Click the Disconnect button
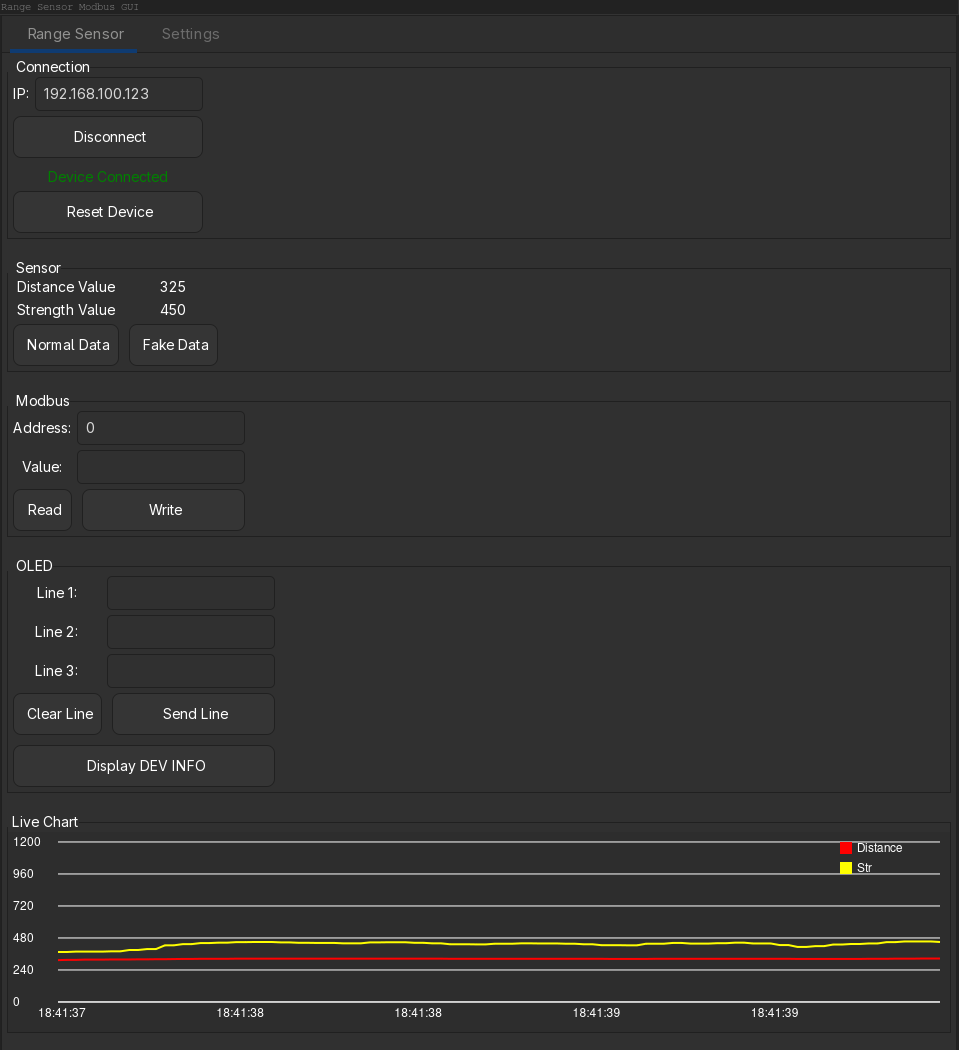This screenshot has height=1050, width=959. (x=108, y=137)
